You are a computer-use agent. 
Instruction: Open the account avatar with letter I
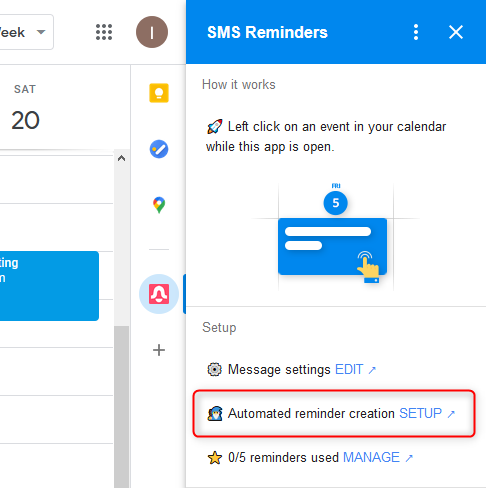pyautogui.click(x=152, y=32)
